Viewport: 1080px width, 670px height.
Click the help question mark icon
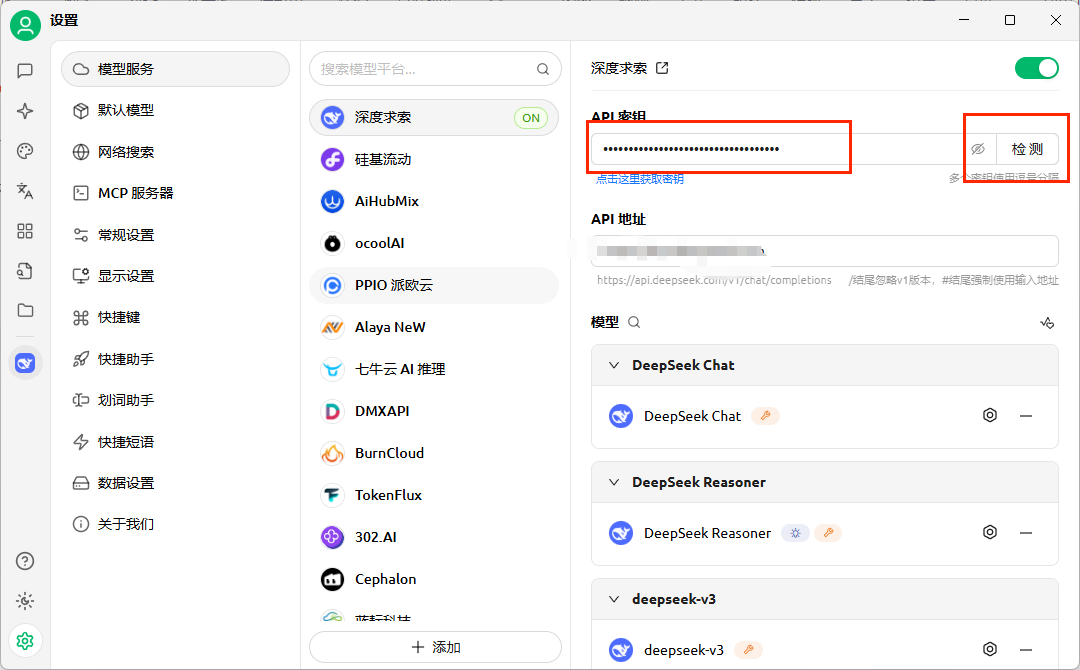coord(25,561)
